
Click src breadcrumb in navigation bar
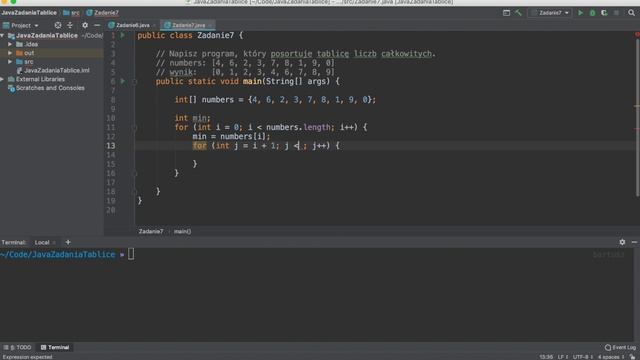[71, 13]
